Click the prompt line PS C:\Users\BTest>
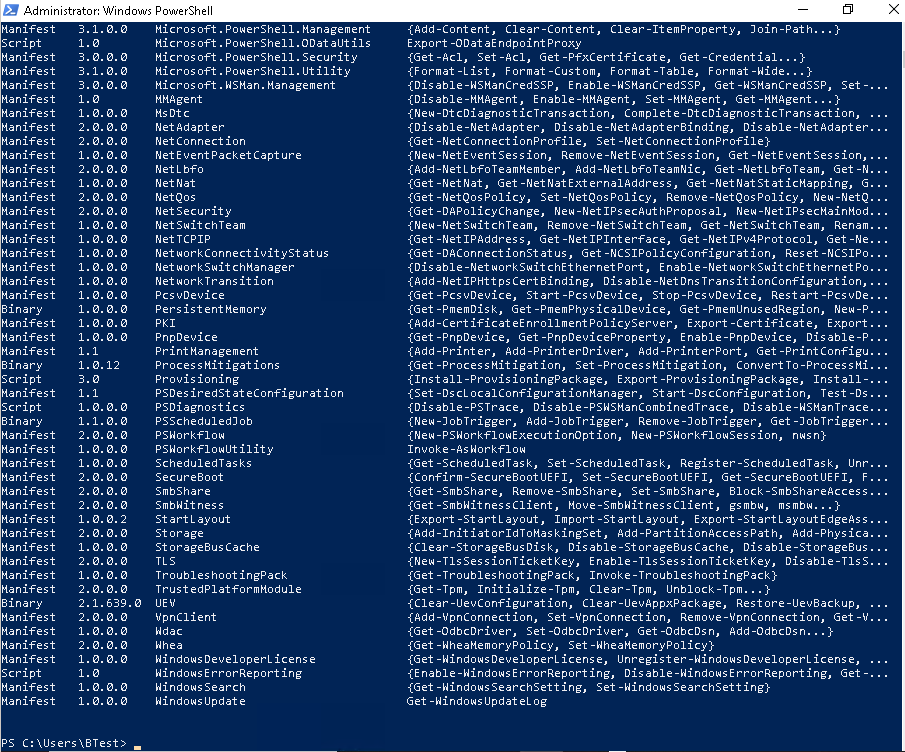This screenshot has width=905, height=752. click(63, 743)
